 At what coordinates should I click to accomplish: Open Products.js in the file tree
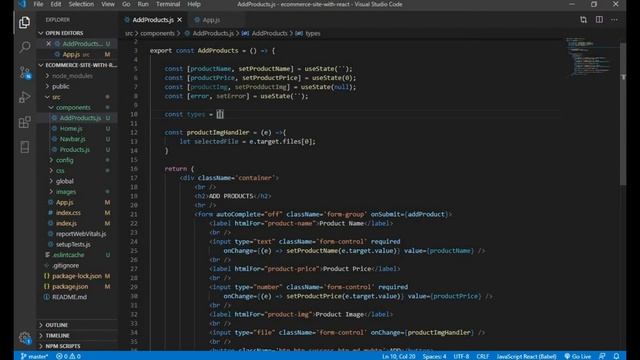[74, 150]
